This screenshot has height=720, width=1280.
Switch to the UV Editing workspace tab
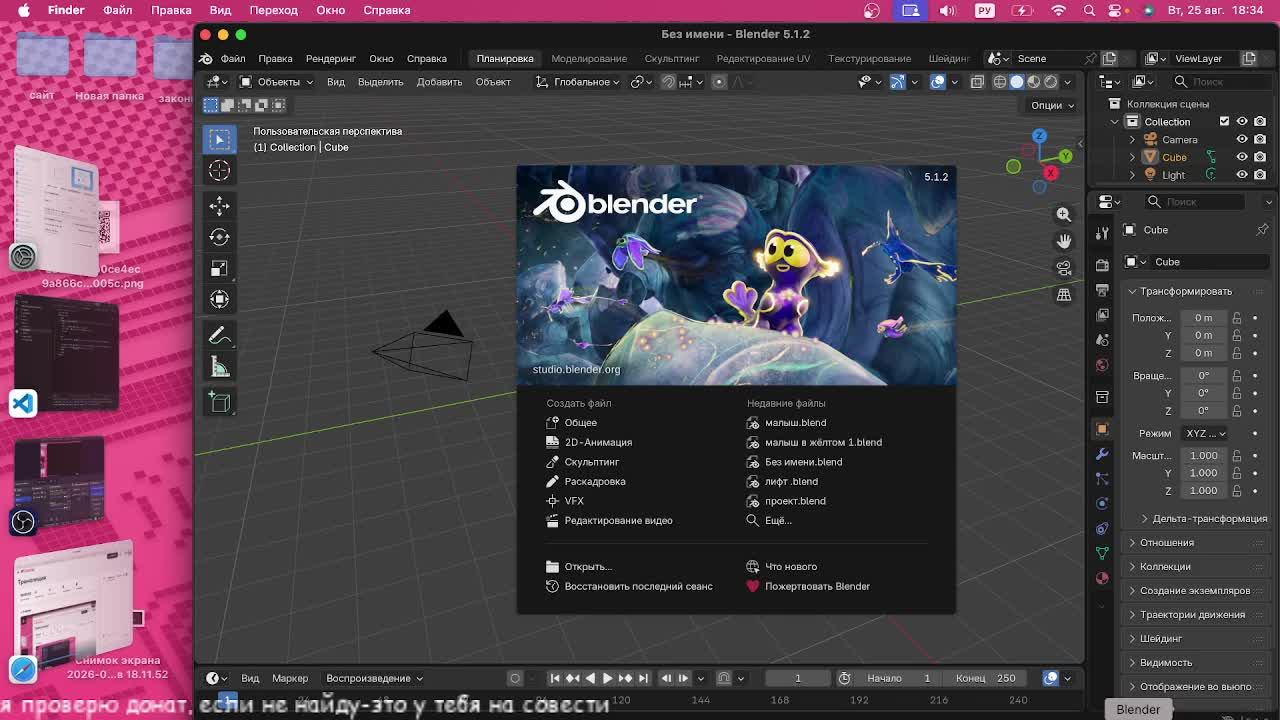pos(763,58)
